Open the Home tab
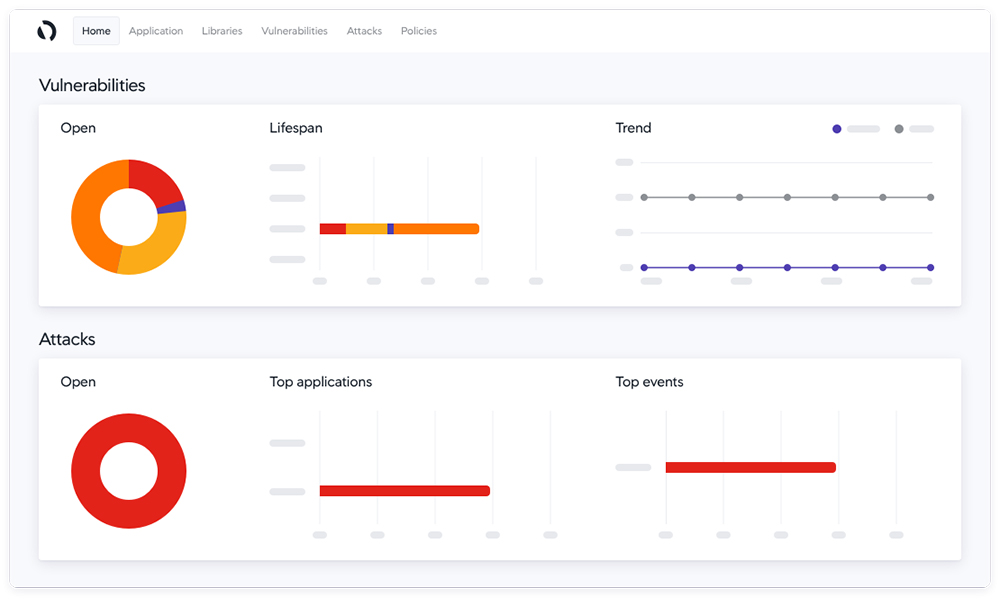 (96, 31)
